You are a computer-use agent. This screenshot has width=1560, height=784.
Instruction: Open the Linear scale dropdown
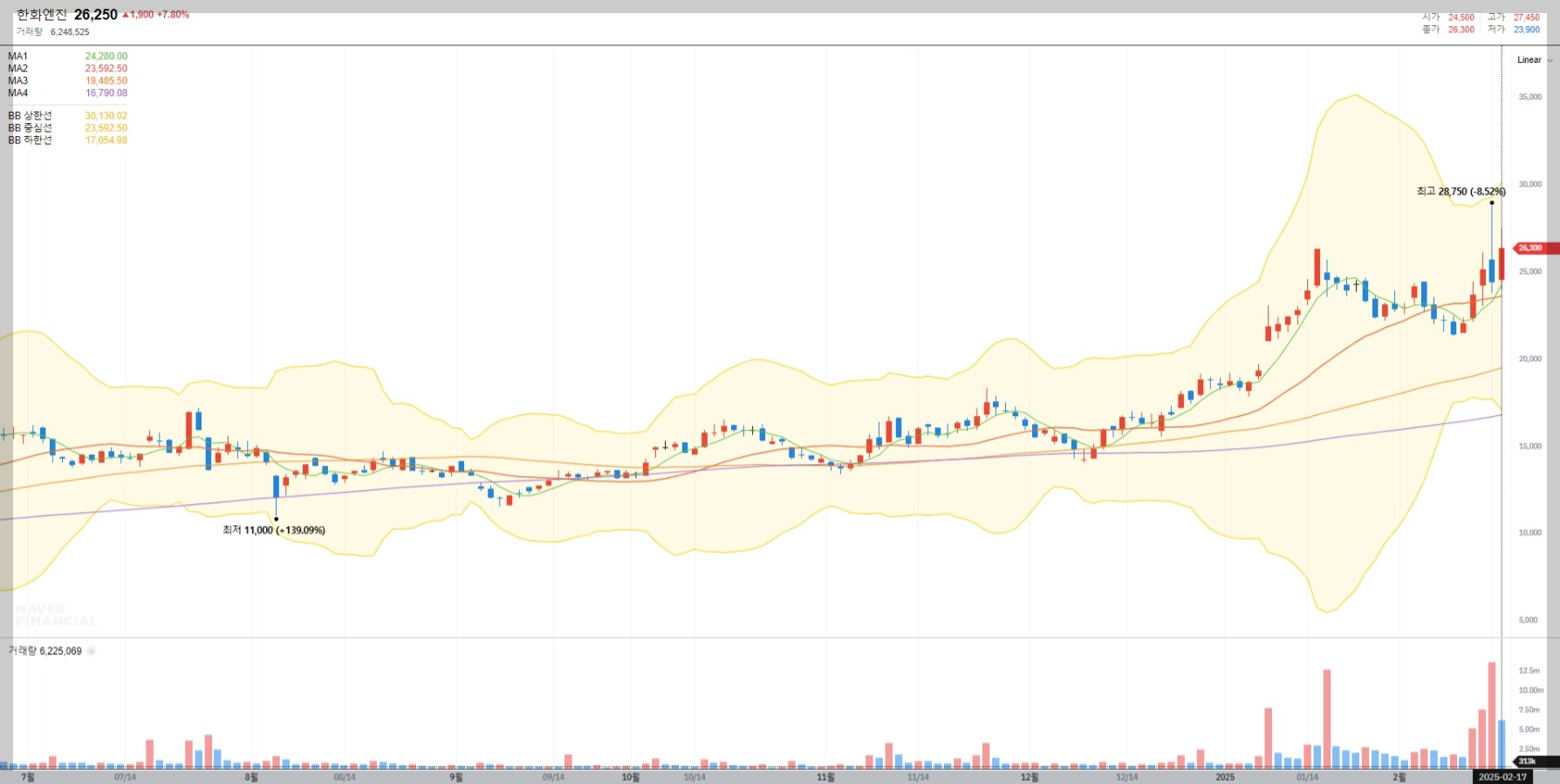click(x=1534, y=60)
